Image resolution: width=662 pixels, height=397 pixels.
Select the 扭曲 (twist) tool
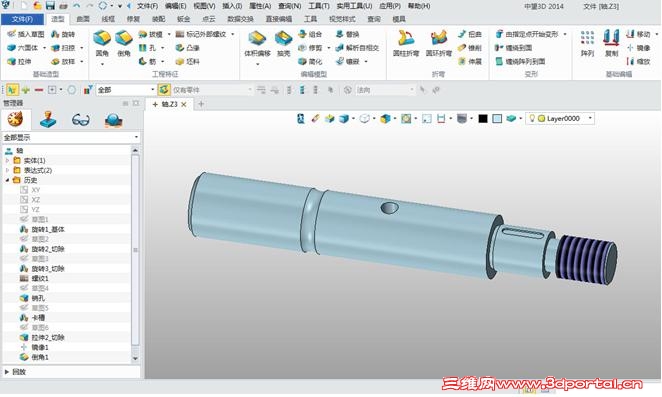point(470,34)
